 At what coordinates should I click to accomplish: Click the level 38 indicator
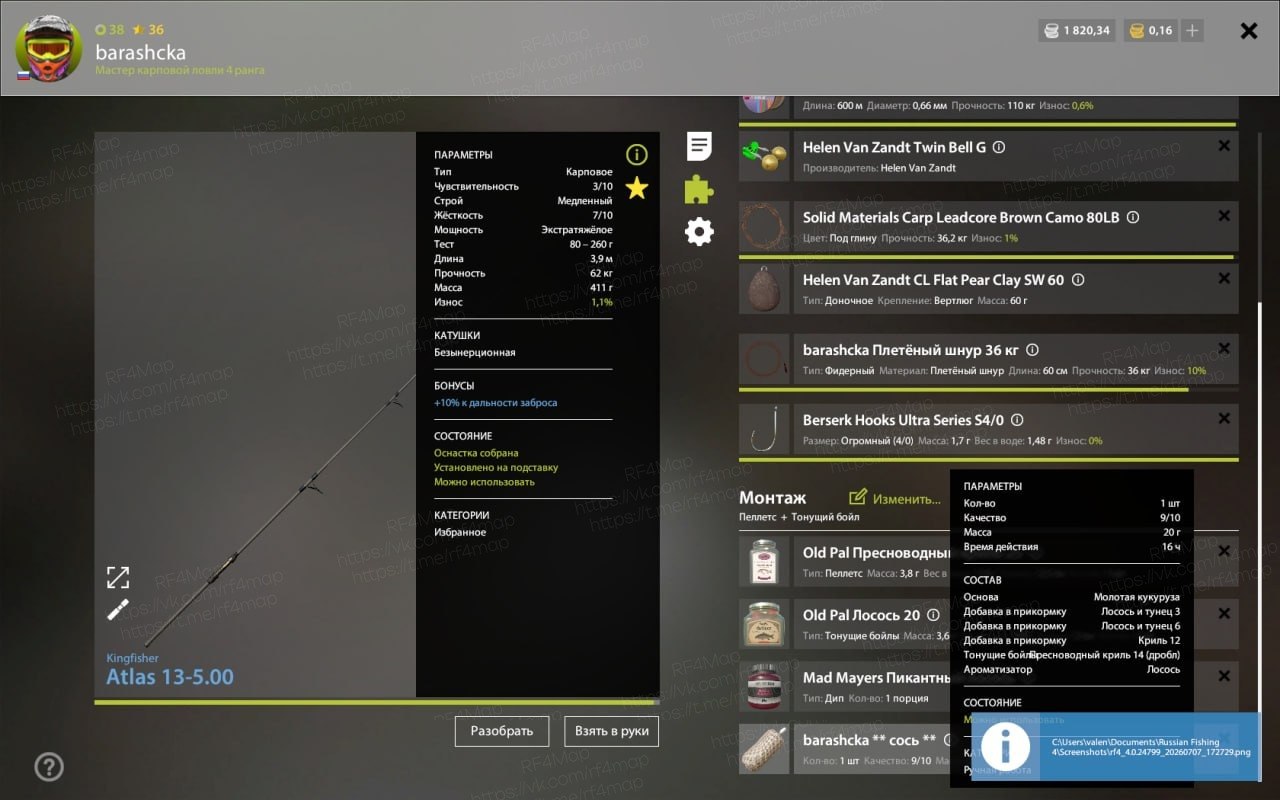point(110,30)
